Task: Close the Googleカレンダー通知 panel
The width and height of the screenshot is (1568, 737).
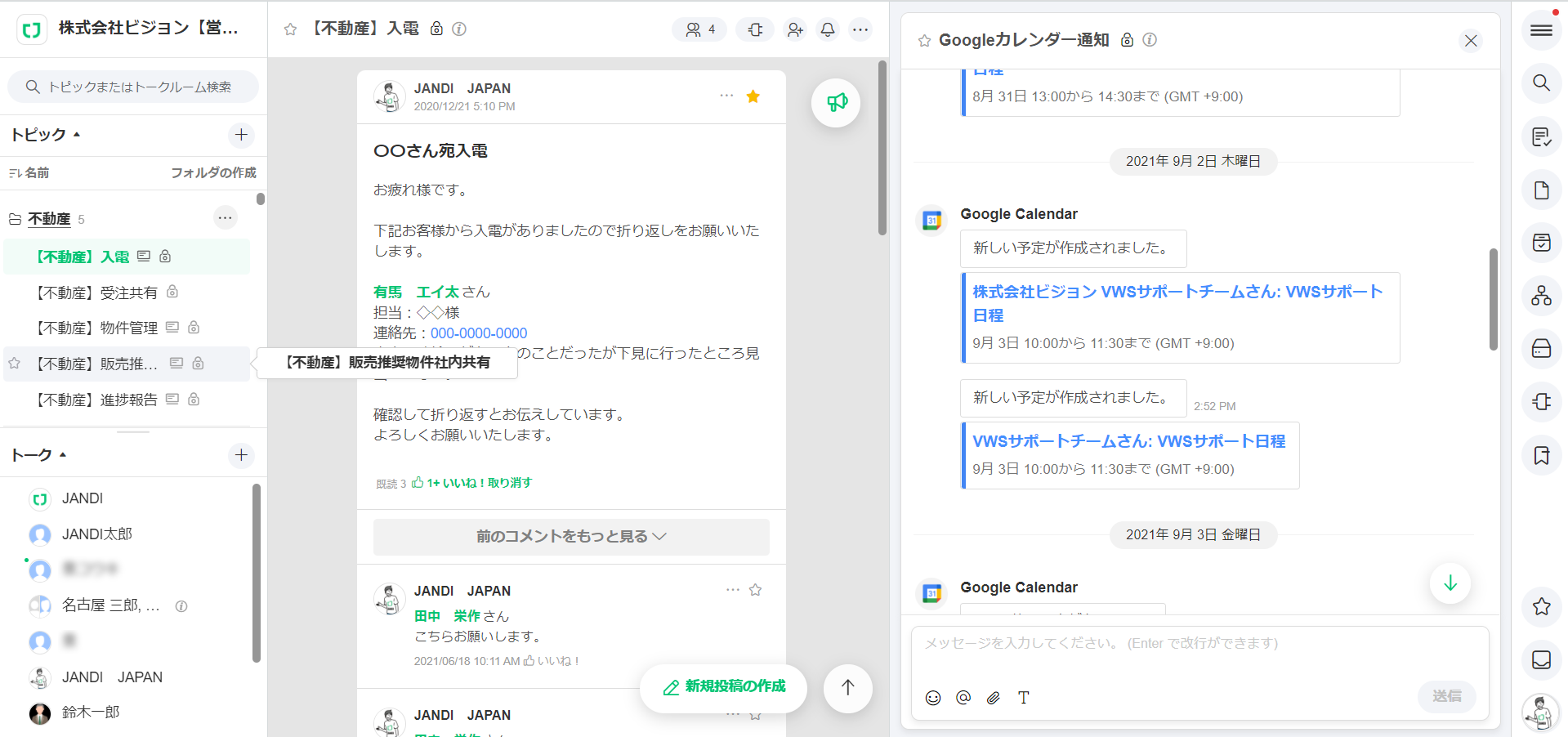Action: point(1471,41)
